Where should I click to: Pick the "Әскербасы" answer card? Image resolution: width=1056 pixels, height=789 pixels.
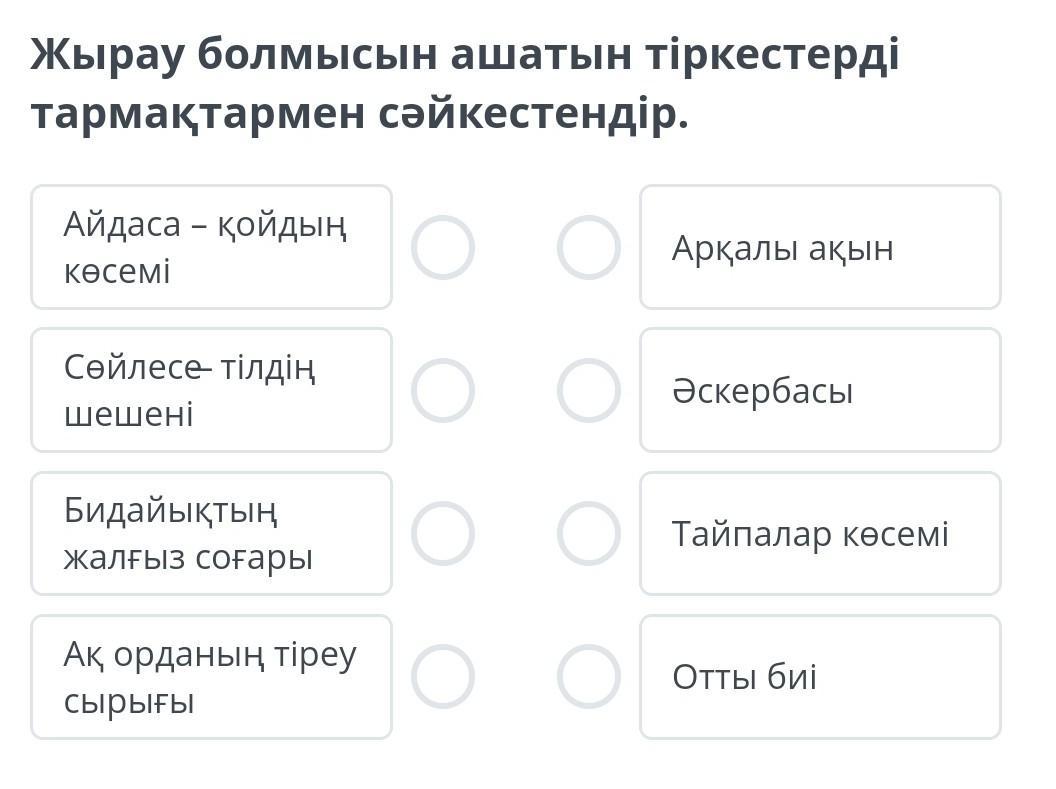819,390
